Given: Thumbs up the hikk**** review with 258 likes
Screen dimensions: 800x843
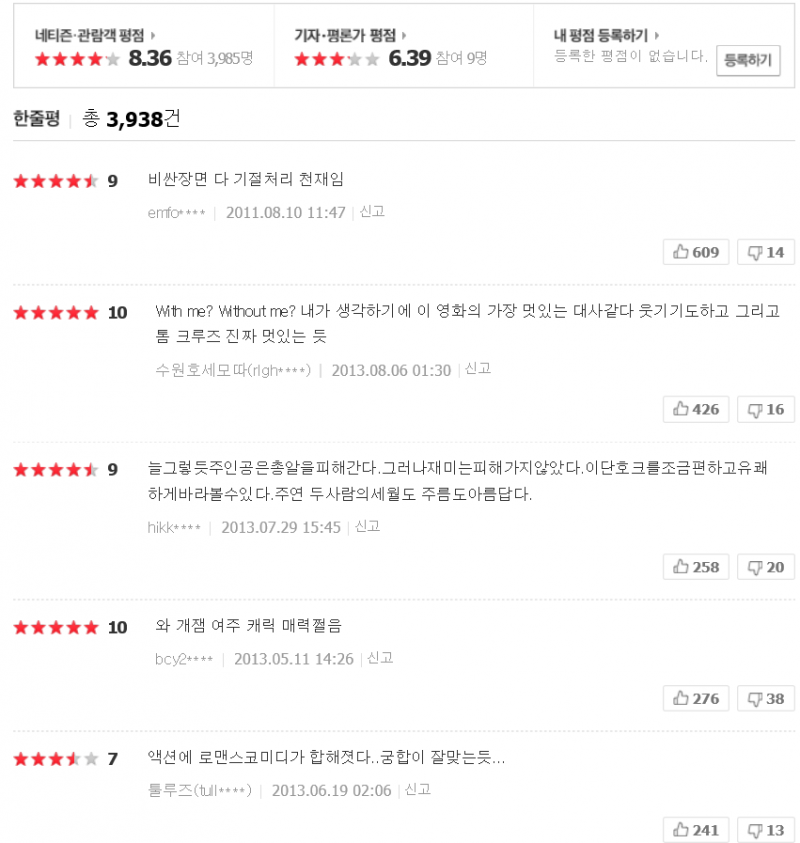Looking at the screenshot, I should pos(696,567).
